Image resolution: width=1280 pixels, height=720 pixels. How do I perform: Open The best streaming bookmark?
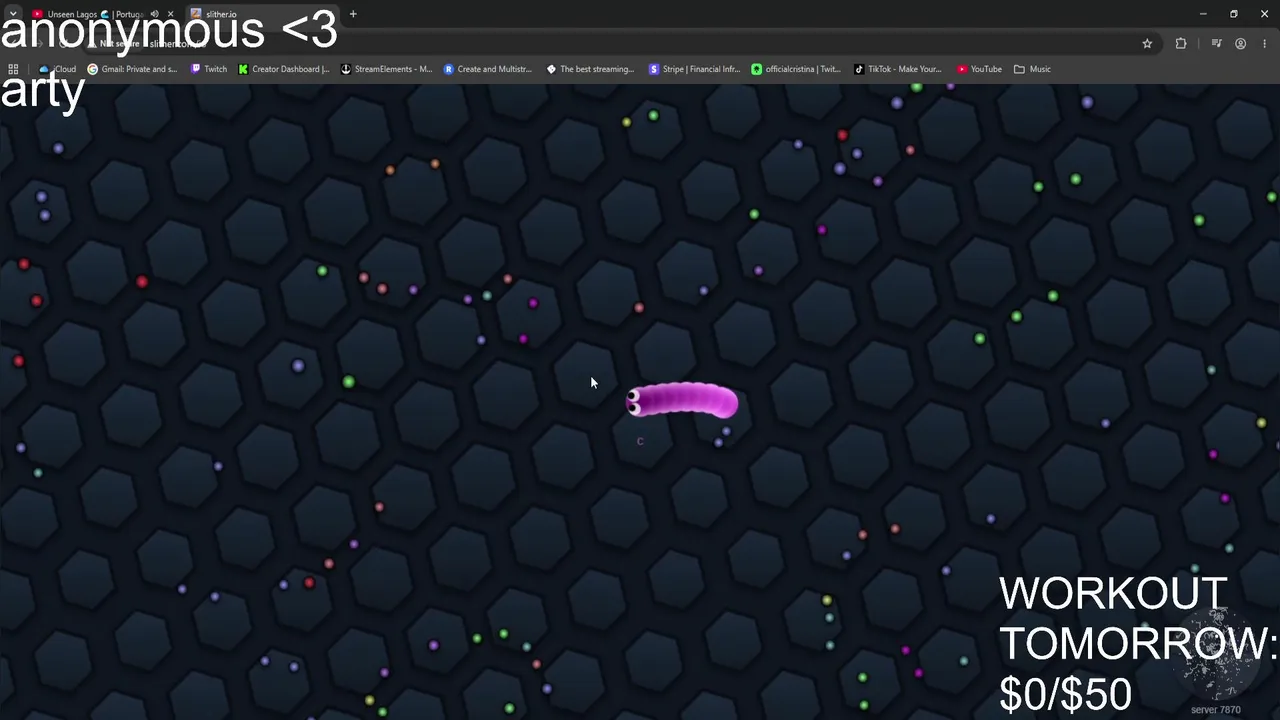[590, 69]
